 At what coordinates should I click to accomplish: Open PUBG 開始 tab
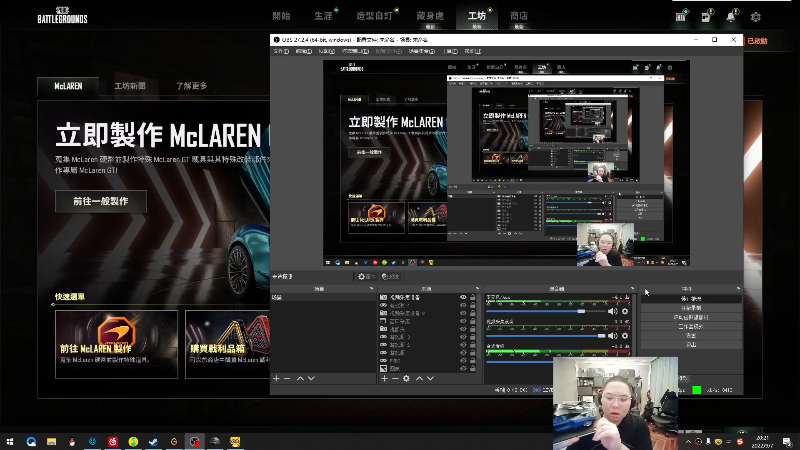pos(281,16)
